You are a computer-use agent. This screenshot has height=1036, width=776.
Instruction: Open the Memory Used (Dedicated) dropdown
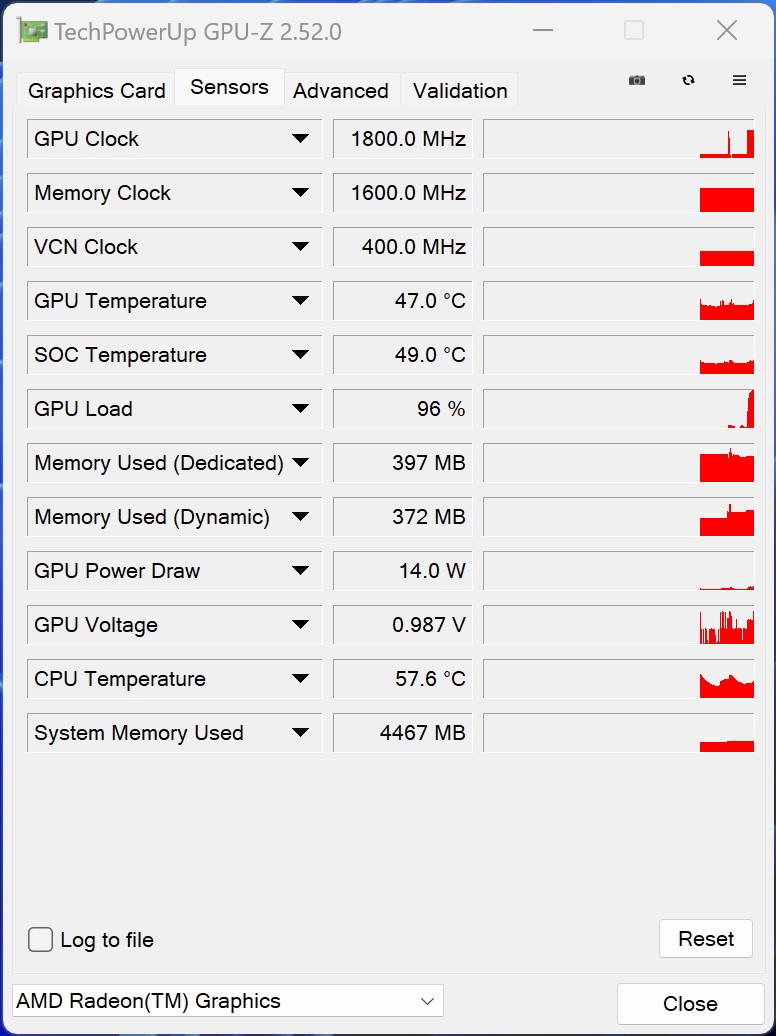pos(300,463)
